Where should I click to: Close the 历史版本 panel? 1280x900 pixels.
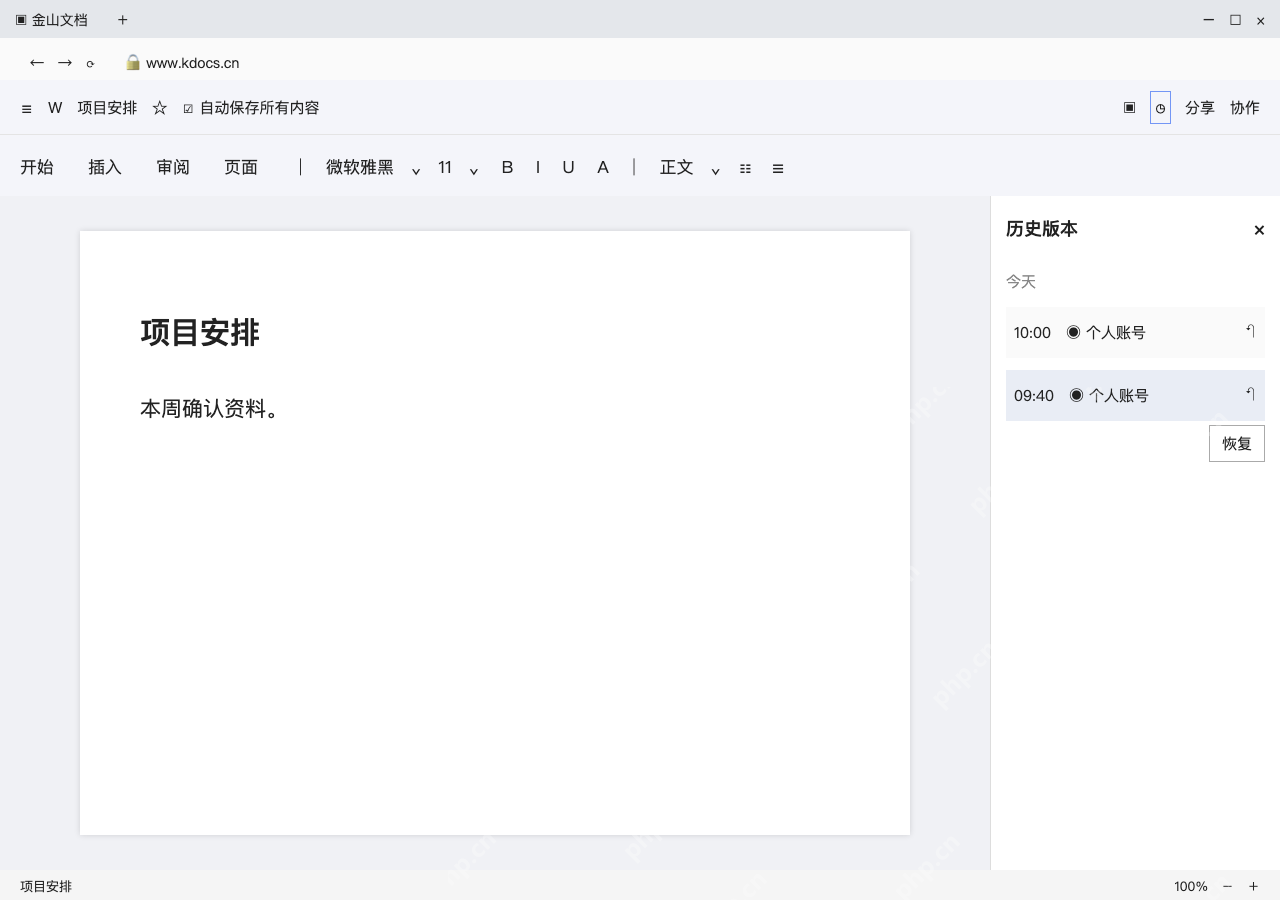[x=1259, y=230]
